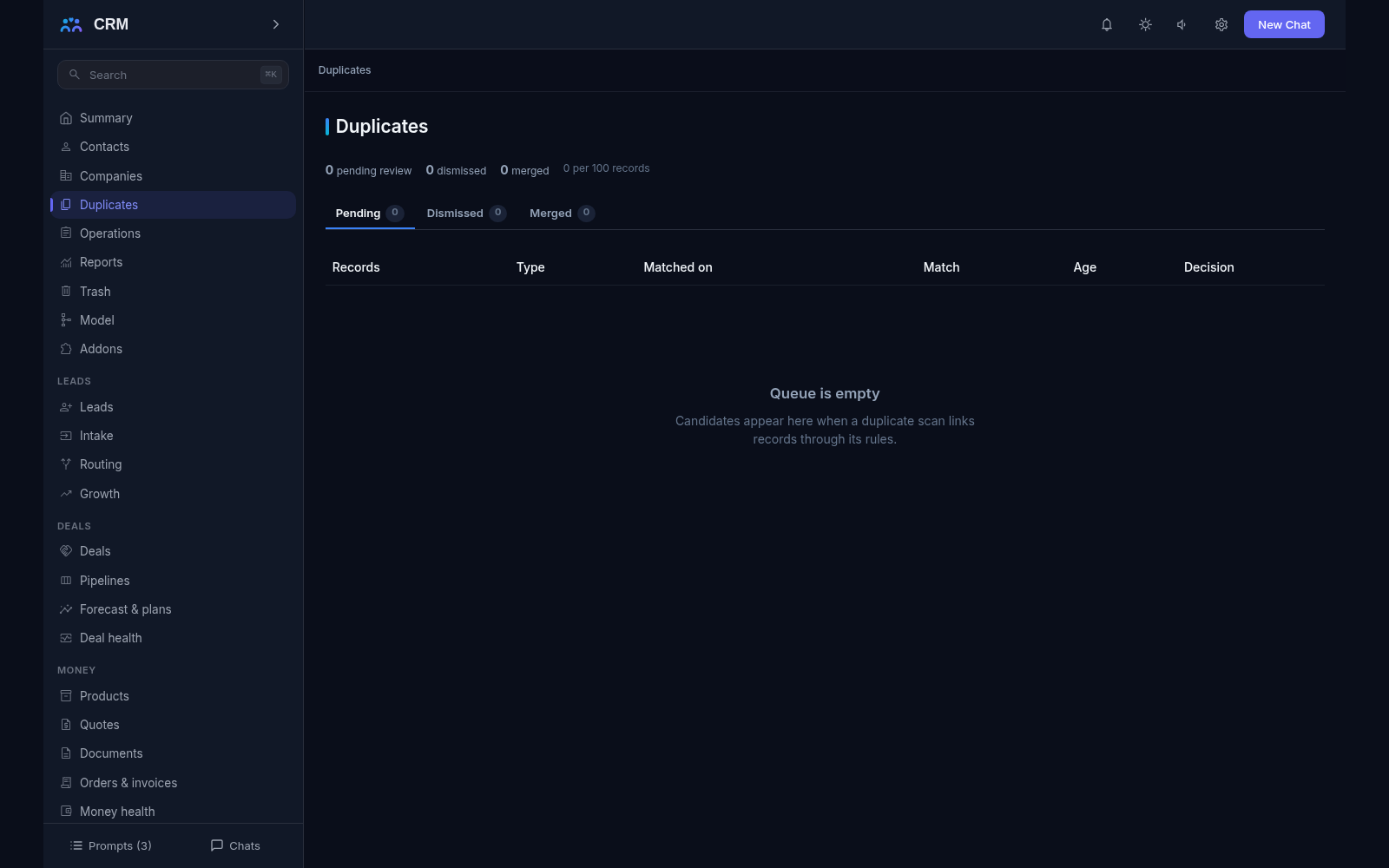This screenshot has width=1389, height=868.
Task: Open Orders & invoices
Action: click(173, 783)
